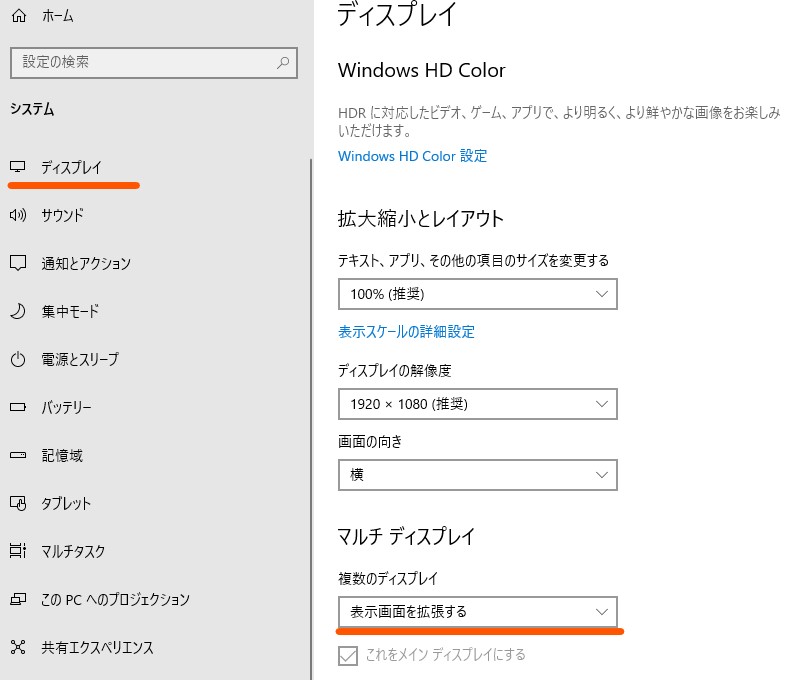Click into the settings search (設定の検索) field
The height and width of the screenshot is (680, 789).
[154, 63]
